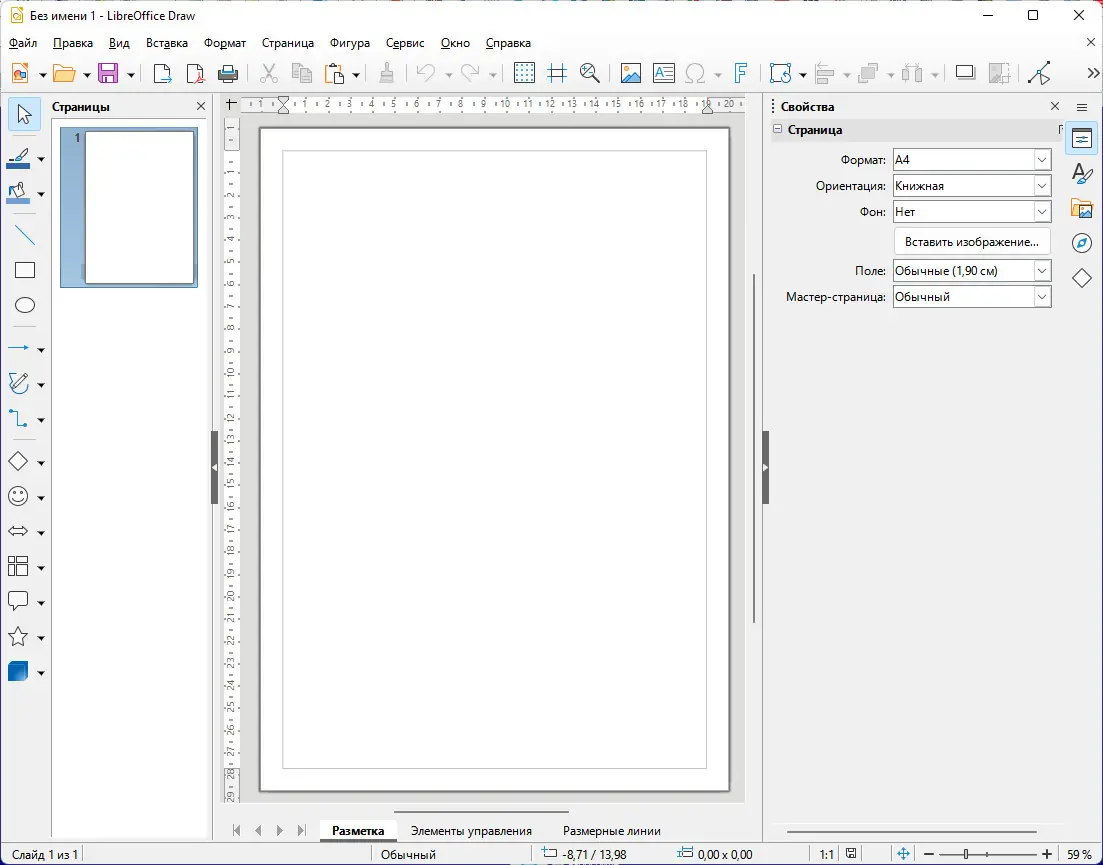Toggle grid display on
Screen dimensions: 1103x865
(523, 72)
